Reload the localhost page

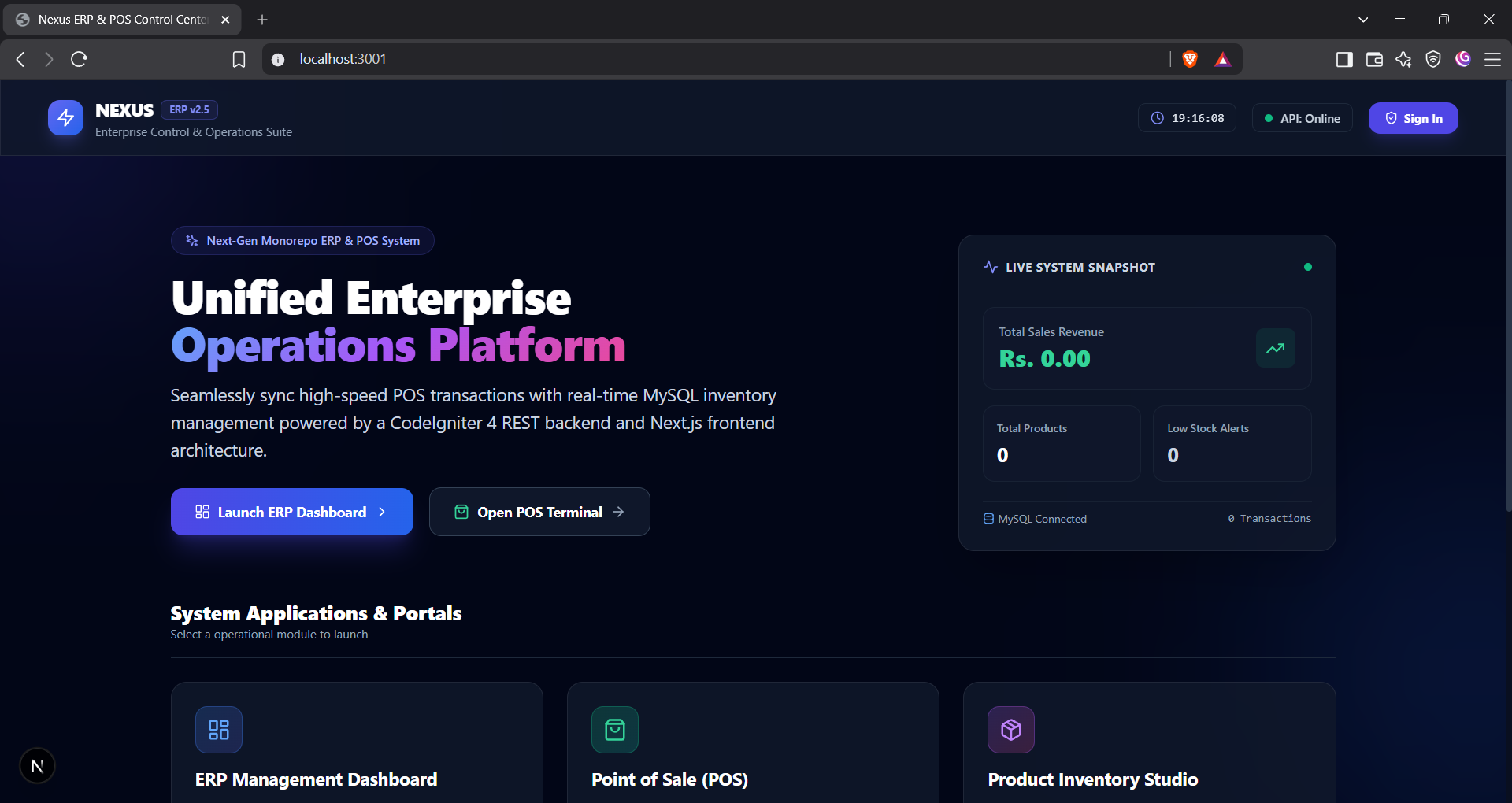coord(79,59)
